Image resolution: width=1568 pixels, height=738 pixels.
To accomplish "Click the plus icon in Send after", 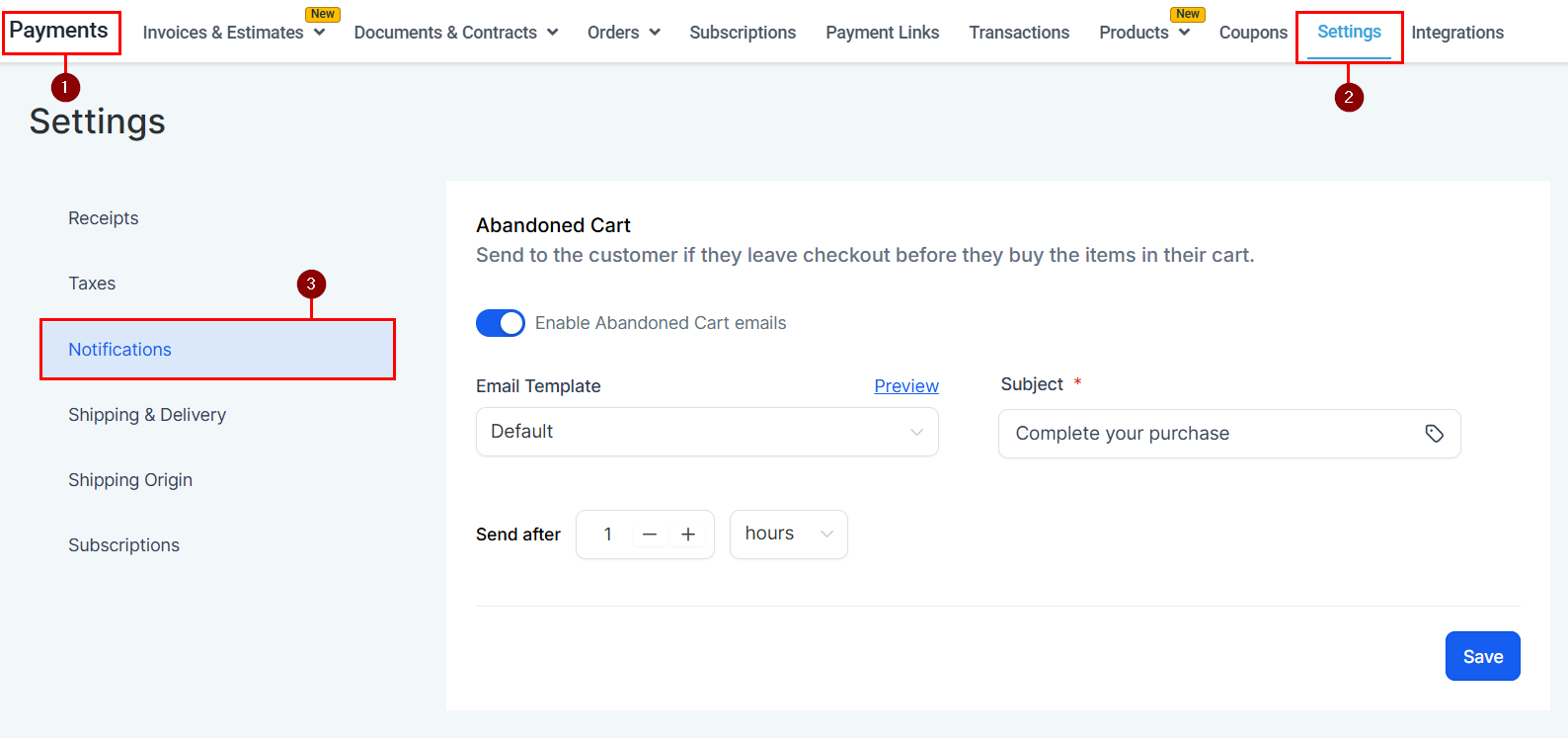I will coord(688,534).
